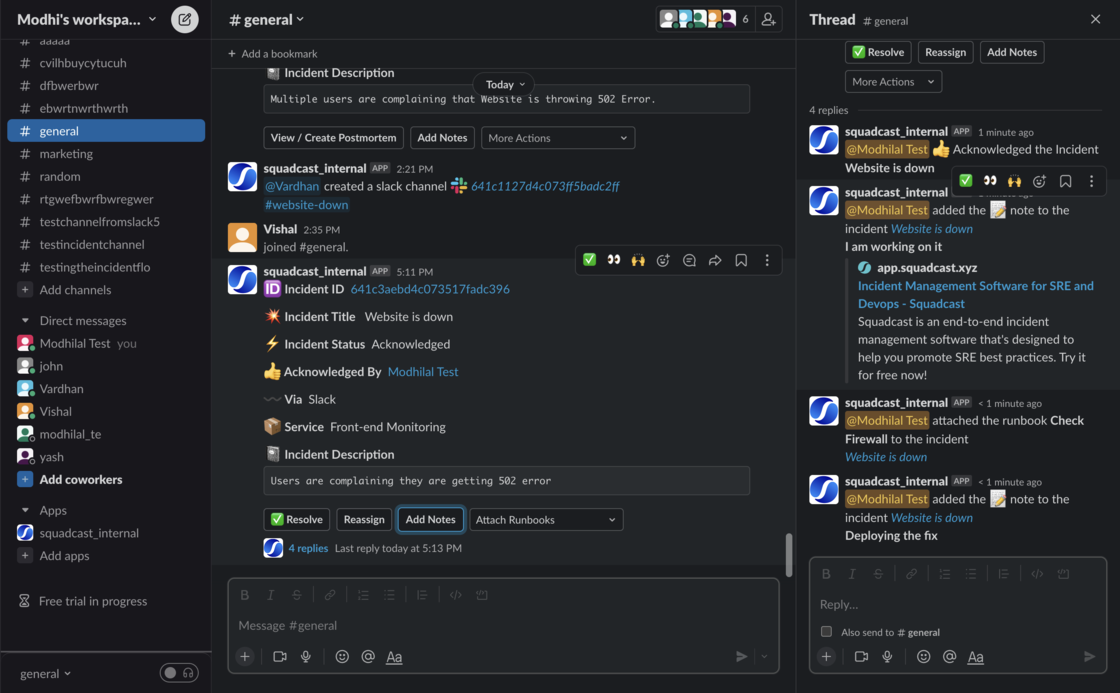Open send options arrow beside main send button

point(764,657)
